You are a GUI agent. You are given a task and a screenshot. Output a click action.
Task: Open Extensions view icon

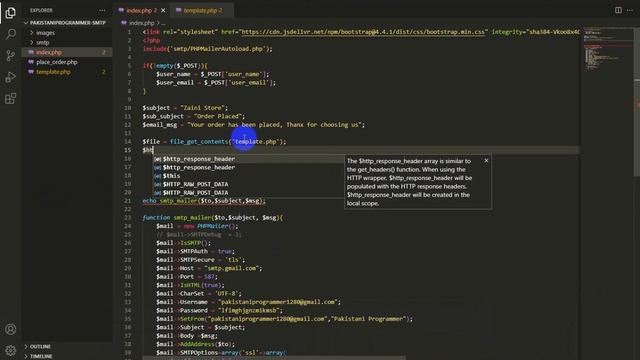click(11, 98)
